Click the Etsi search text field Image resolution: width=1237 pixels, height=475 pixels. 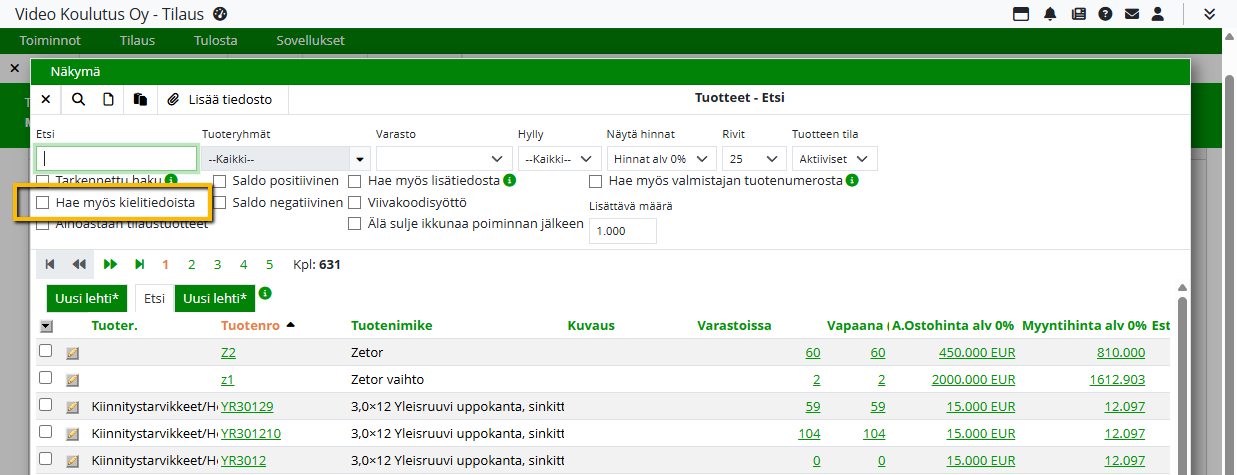coord(117,159)
